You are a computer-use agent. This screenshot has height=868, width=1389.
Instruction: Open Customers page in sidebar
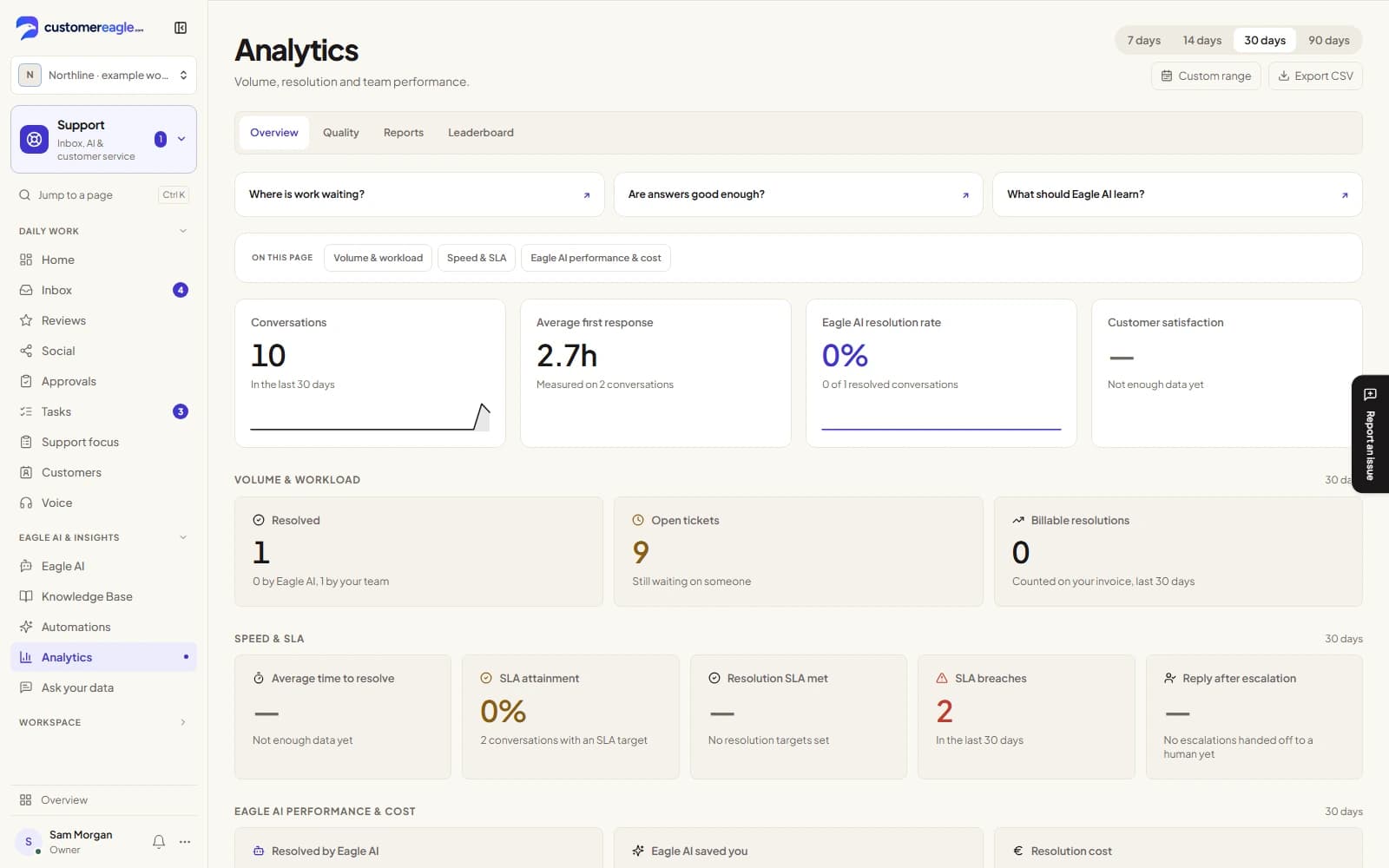point(103,472)
